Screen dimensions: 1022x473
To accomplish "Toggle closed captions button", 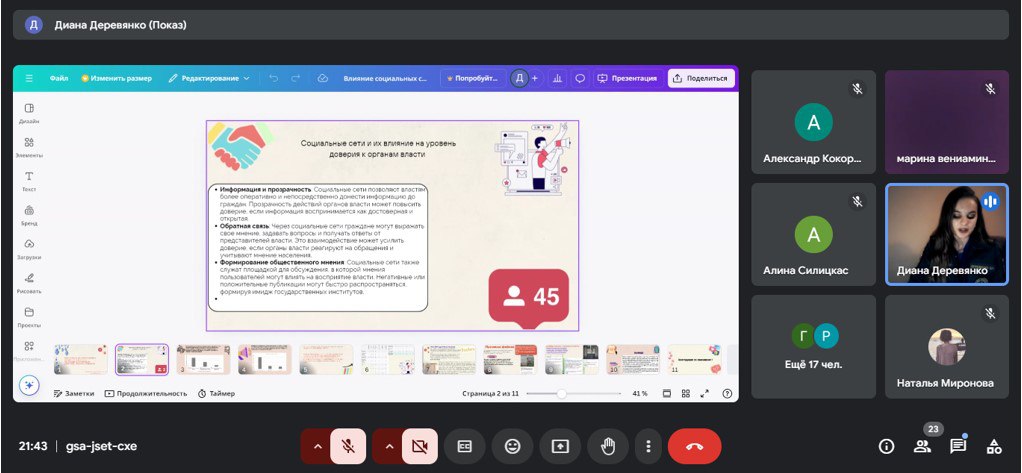I will coord(464,446).
